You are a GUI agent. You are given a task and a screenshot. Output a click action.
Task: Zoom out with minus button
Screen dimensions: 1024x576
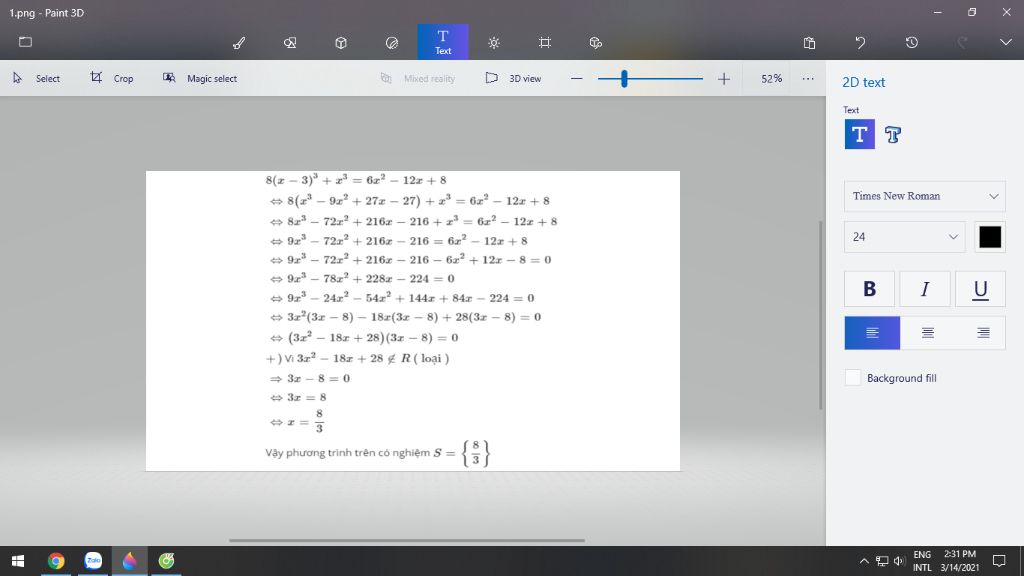pyautogui.click(x=577, y=79)
